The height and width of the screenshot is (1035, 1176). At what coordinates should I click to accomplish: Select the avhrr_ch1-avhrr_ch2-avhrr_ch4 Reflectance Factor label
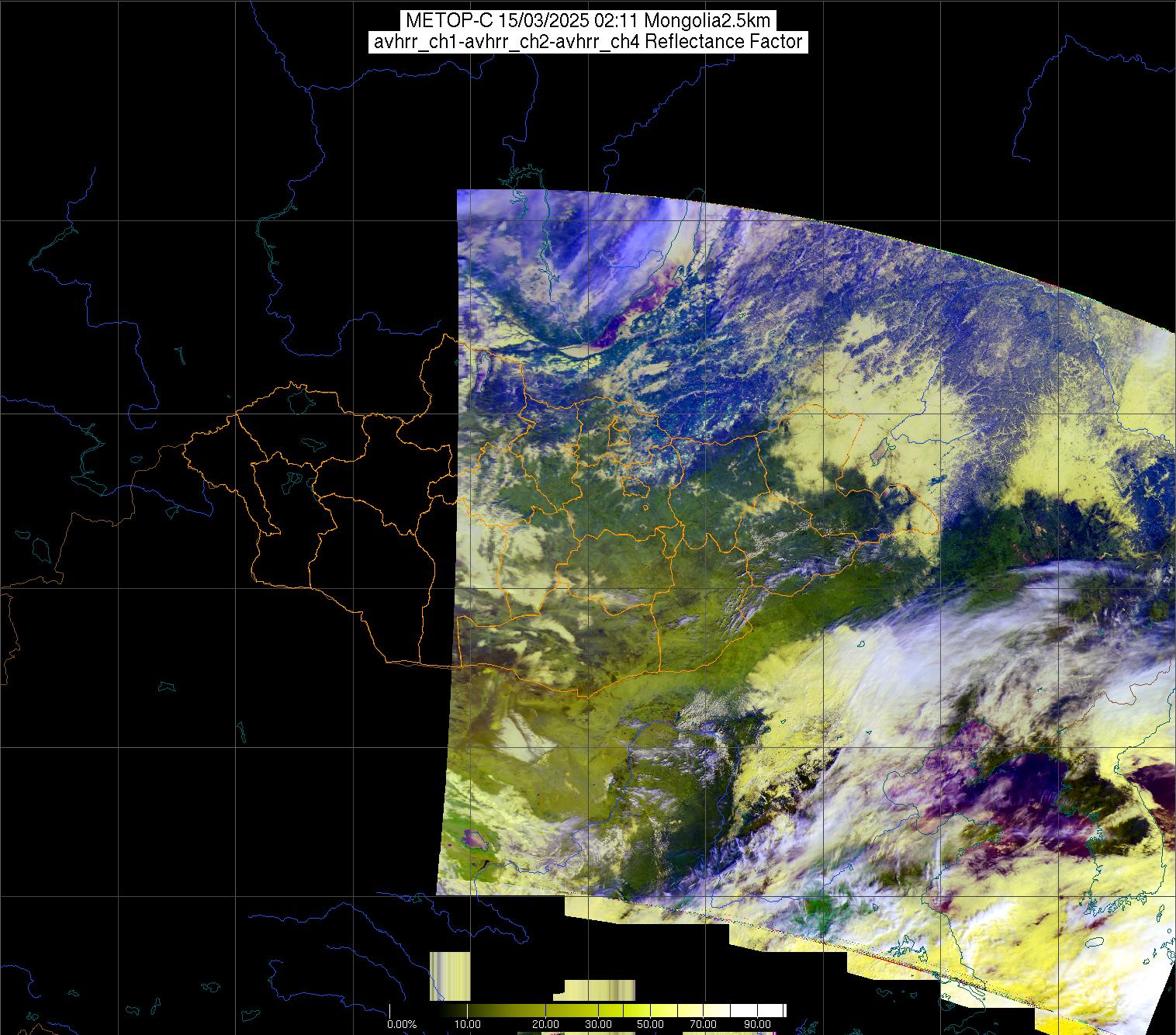coord(586,42)
